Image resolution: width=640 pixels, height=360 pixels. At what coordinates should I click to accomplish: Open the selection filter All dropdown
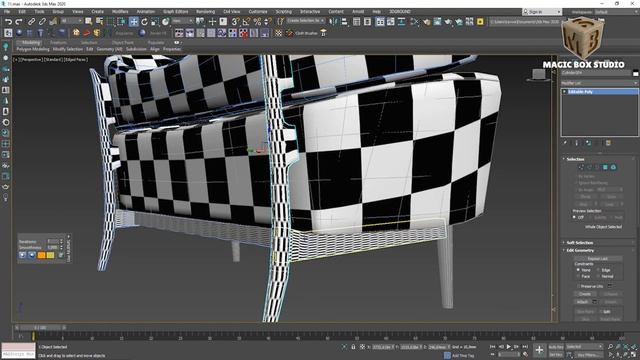(x=71, y=21)
